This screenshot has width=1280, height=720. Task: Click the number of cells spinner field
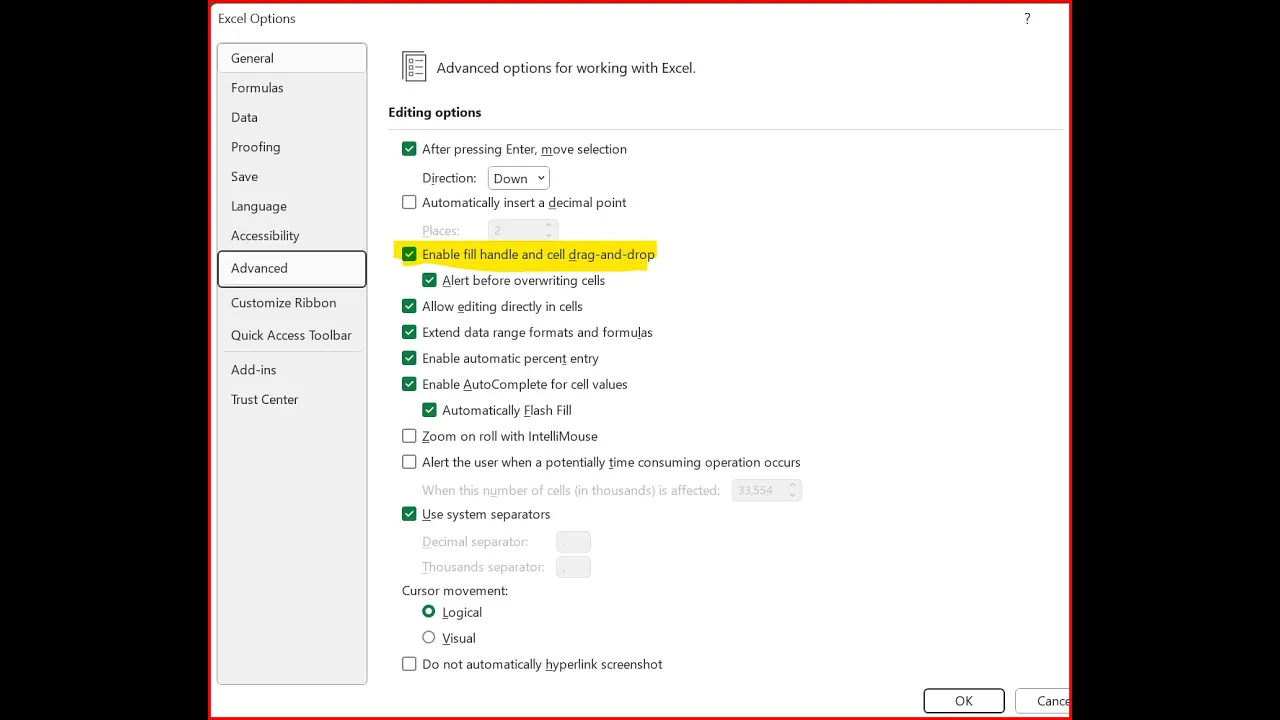[x=767, y=490]
